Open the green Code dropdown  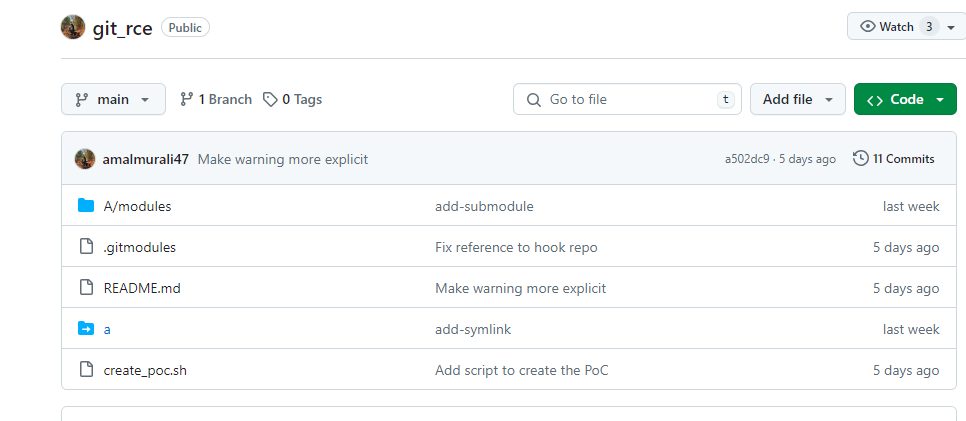[x=905, y=99]
